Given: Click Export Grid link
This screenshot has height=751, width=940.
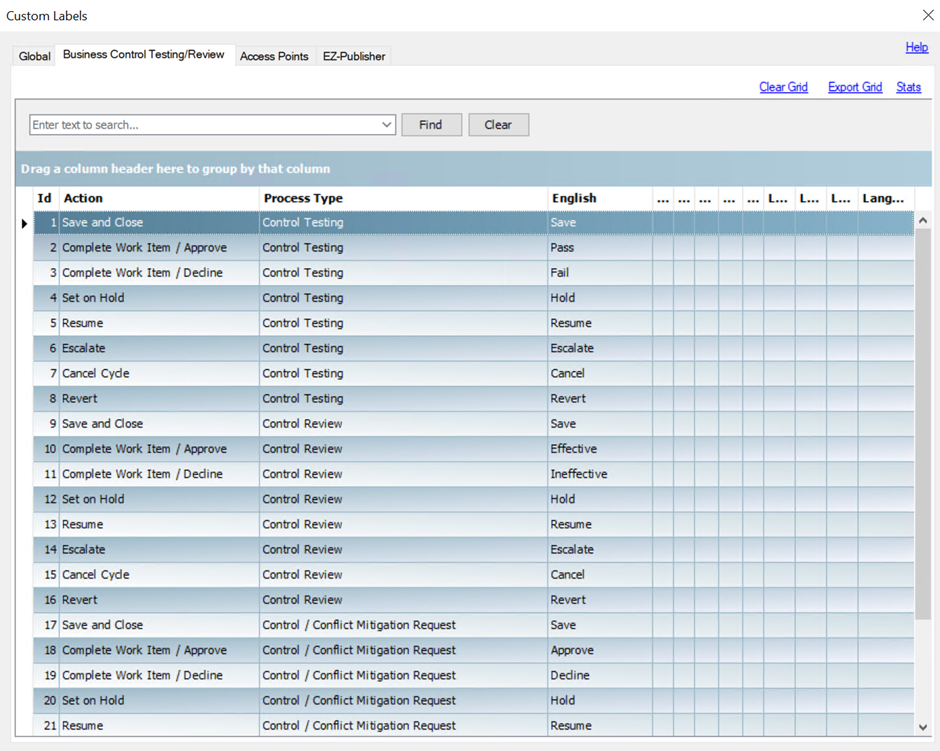Looking at the screenshot, I should pos(854,87).
